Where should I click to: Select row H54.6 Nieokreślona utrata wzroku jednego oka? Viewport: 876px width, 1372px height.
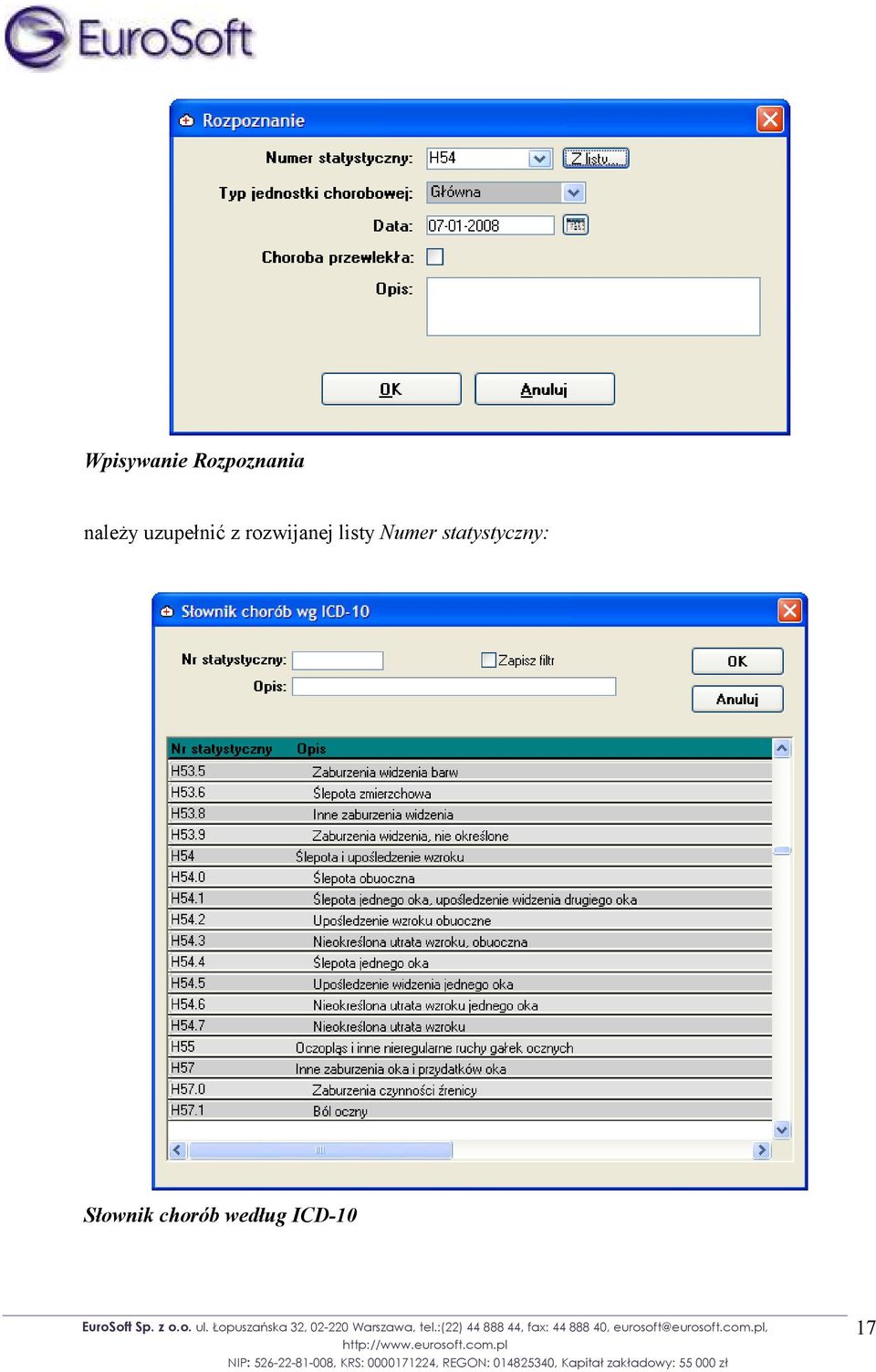(470, 1004)
